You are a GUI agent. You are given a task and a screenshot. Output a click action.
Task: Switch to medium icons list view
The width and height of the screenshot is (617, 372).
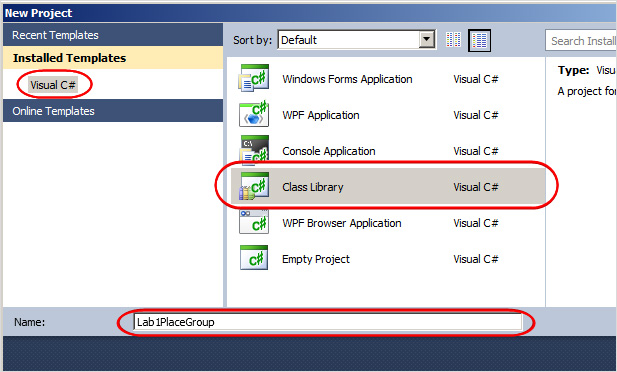479,40
